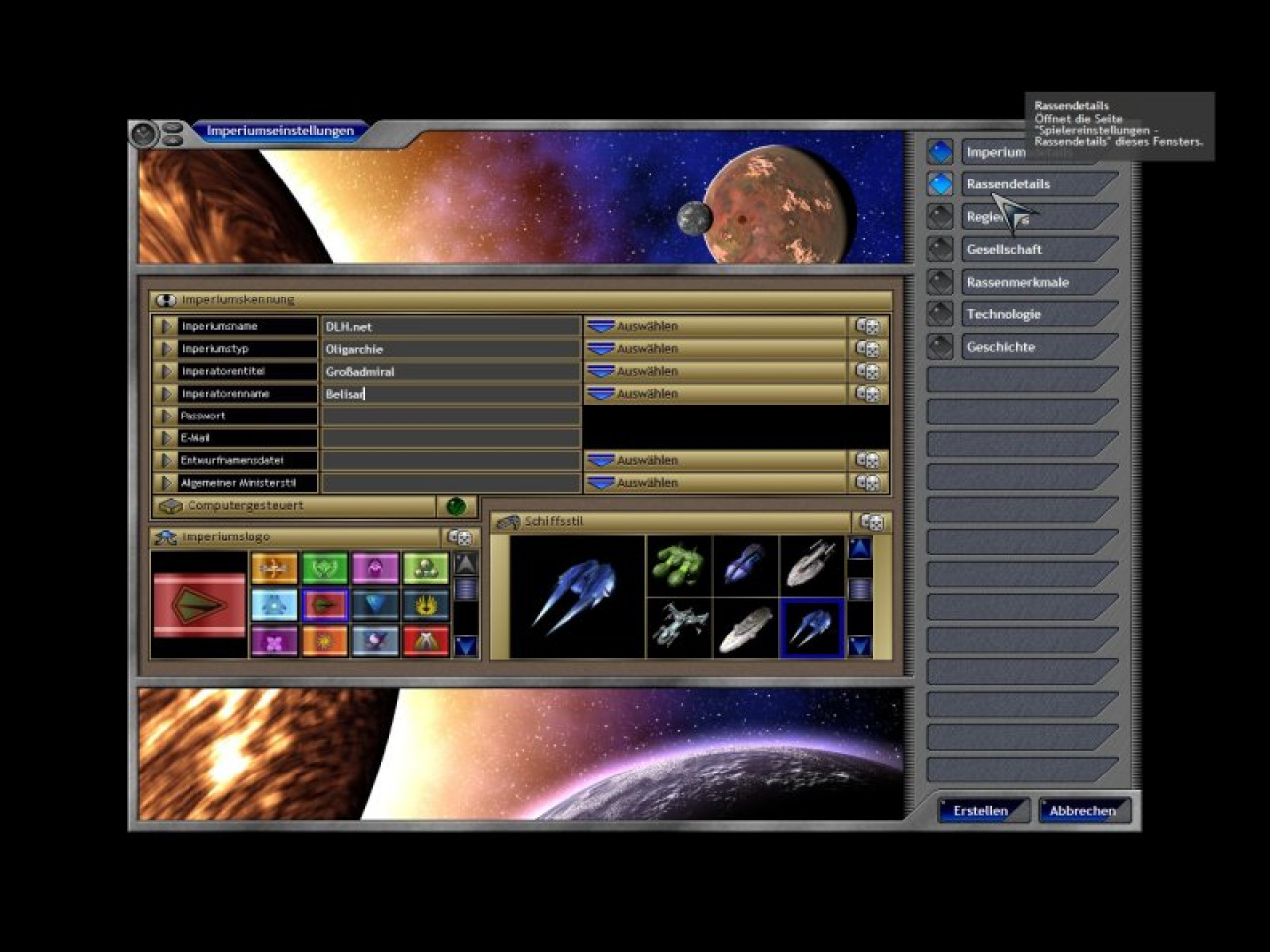The width and height of the screenshot is (1270, 952).
Task: Click the Erstellen button
Action: click(x=983, y=811)
